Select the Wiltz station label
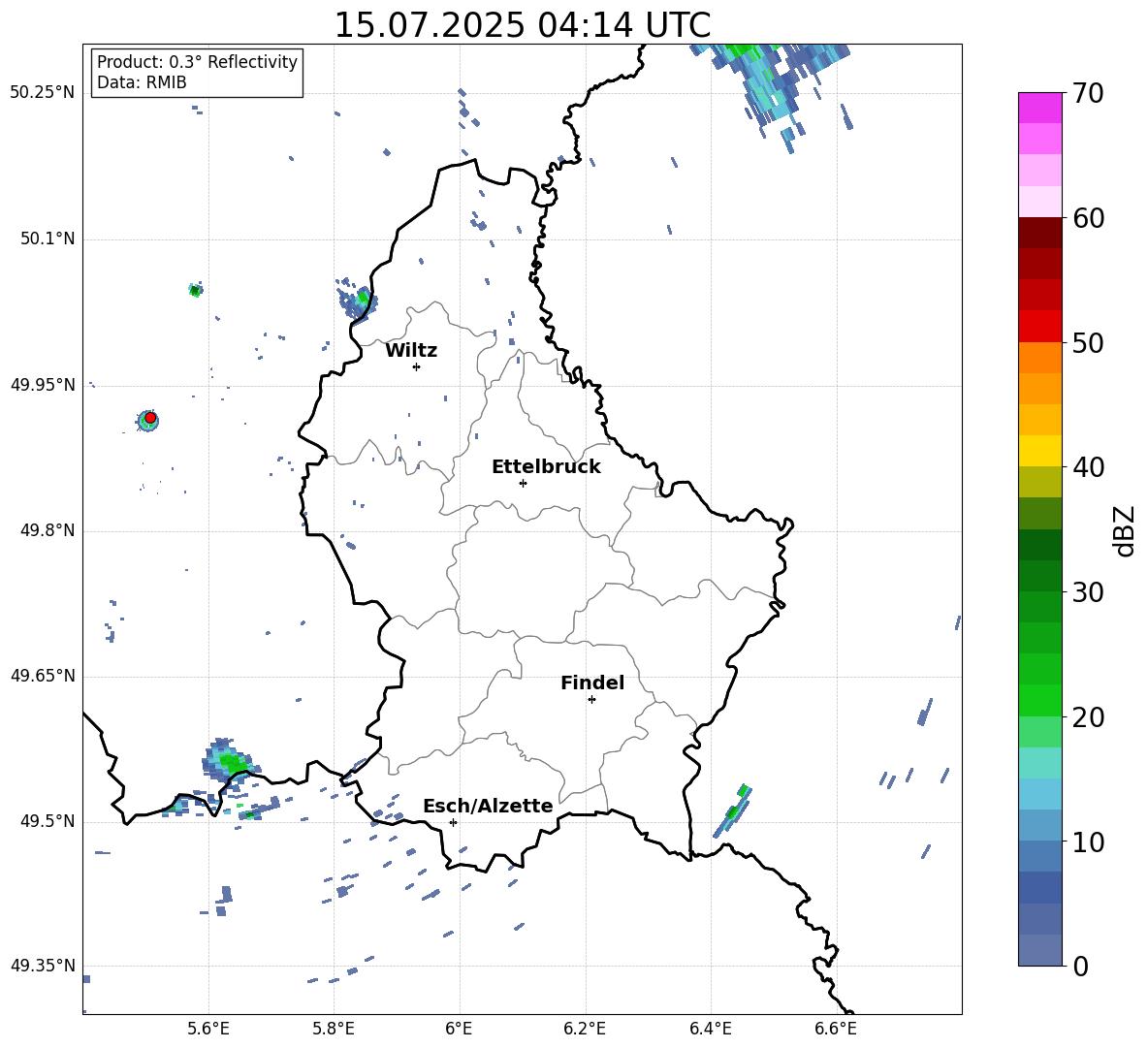Screen dimensions: 1148x1048 (x=411, y=350)
